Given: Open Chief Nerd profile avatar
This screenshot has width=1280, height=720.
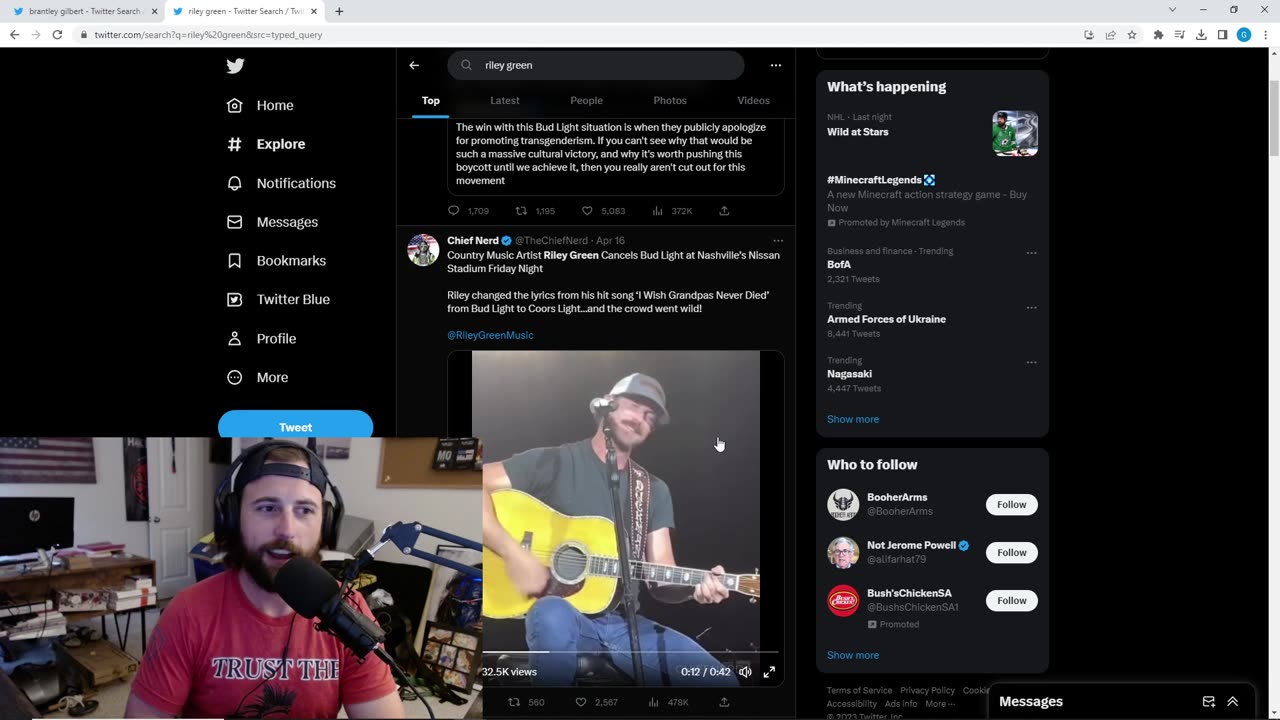Looking at the screenshot, I should (x=423, y=250).
